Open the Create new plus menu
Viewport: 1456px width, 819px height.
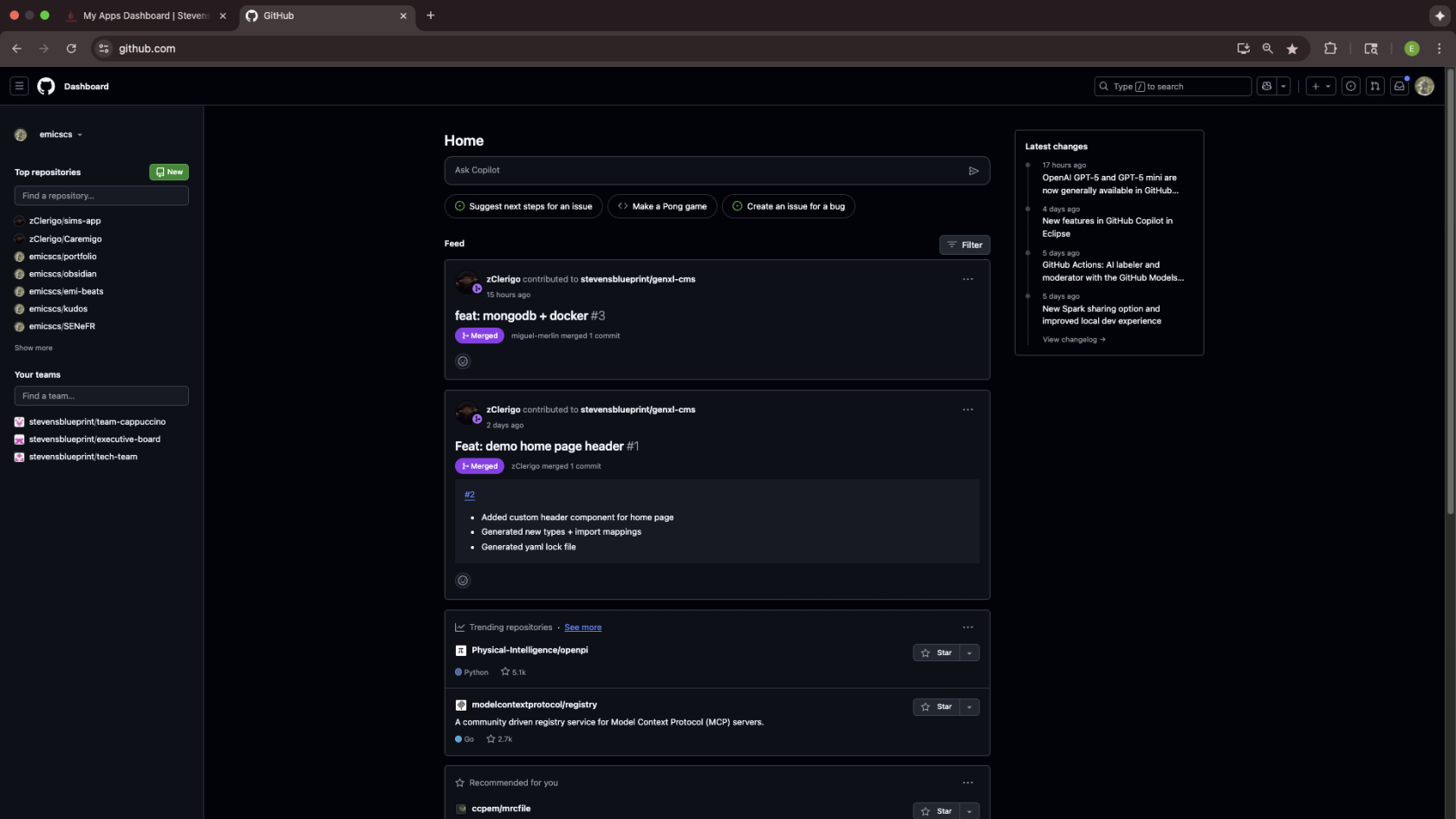click(1321, 86)
